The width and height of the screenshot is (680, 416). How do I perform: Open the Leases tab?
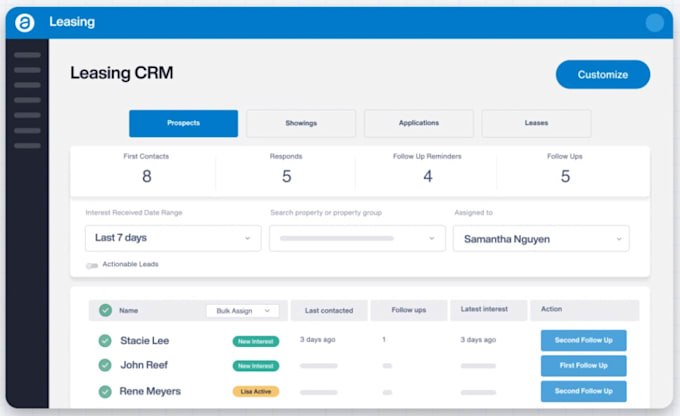[536, 123]
